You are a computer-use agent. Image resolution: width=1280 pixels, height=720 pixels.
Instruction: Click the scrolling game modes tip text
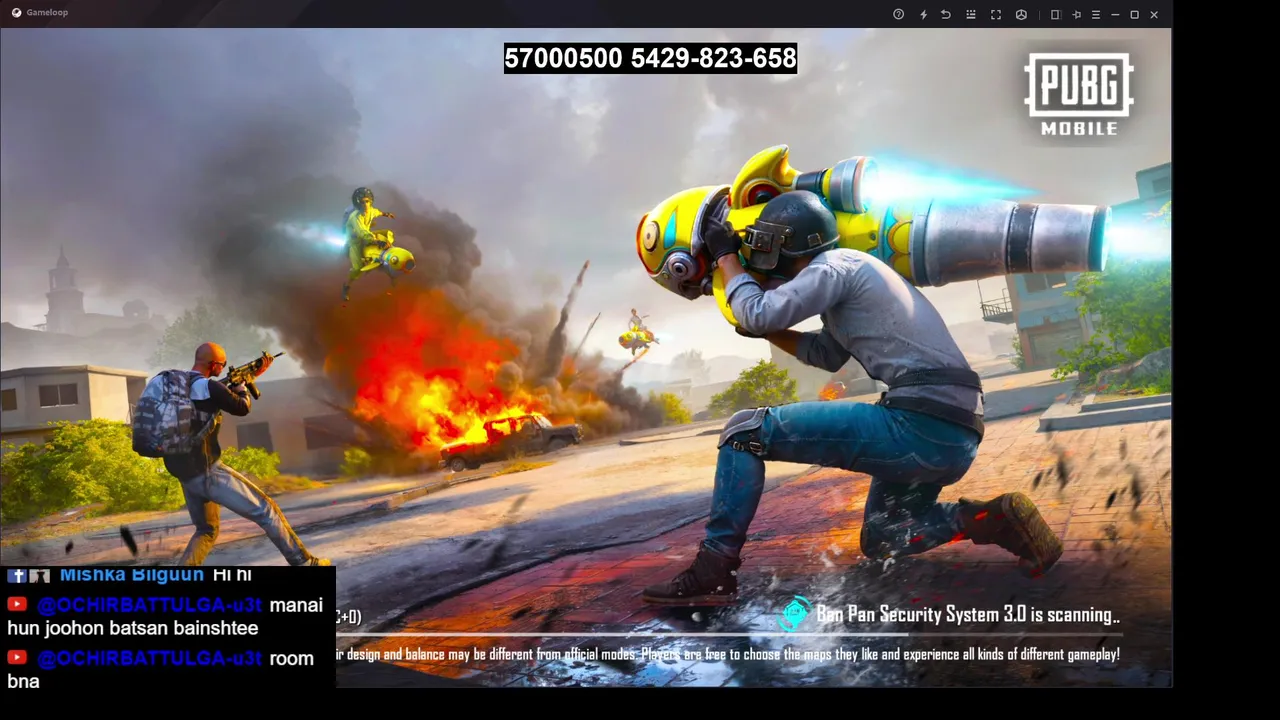pos(728,654)
